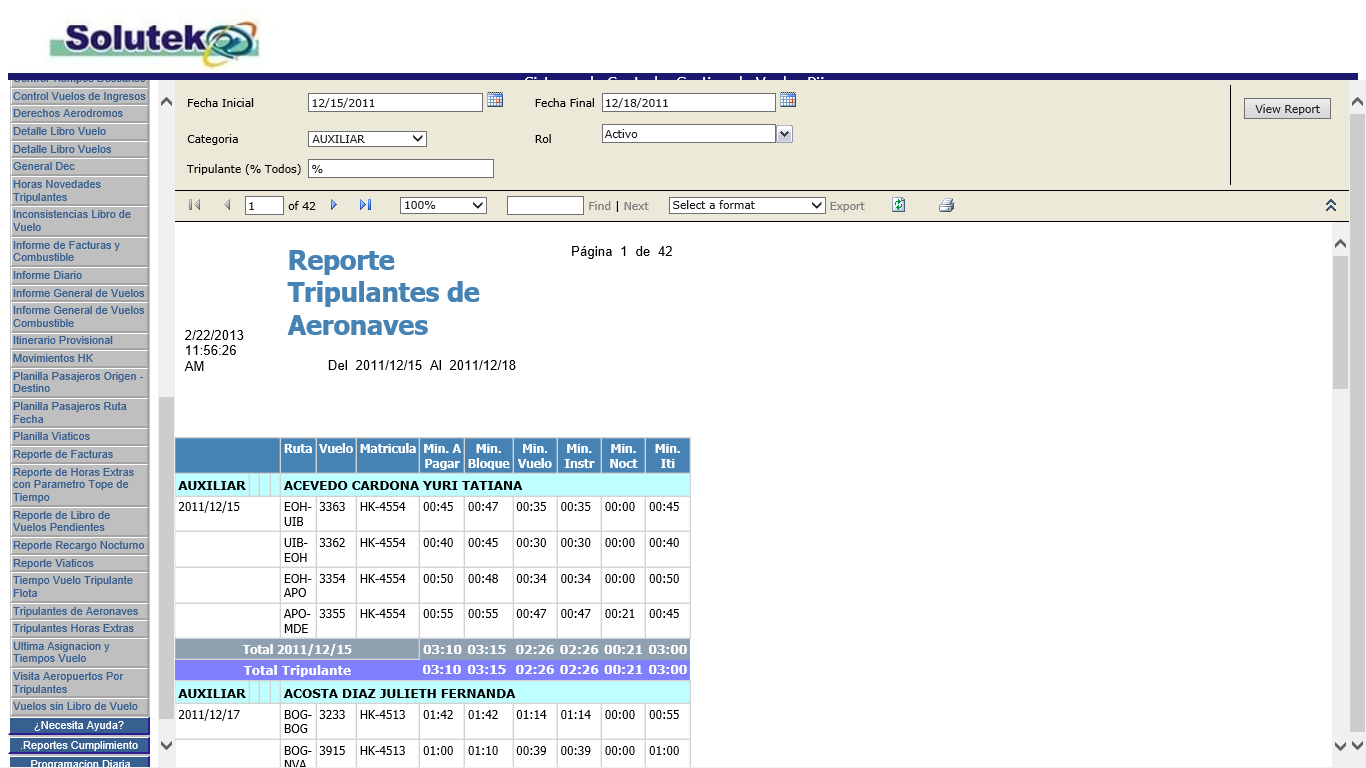Open the Categoria dropdown showing AUXILIAR
This screenshot has height=768, width=1366.
click(367, 139)
